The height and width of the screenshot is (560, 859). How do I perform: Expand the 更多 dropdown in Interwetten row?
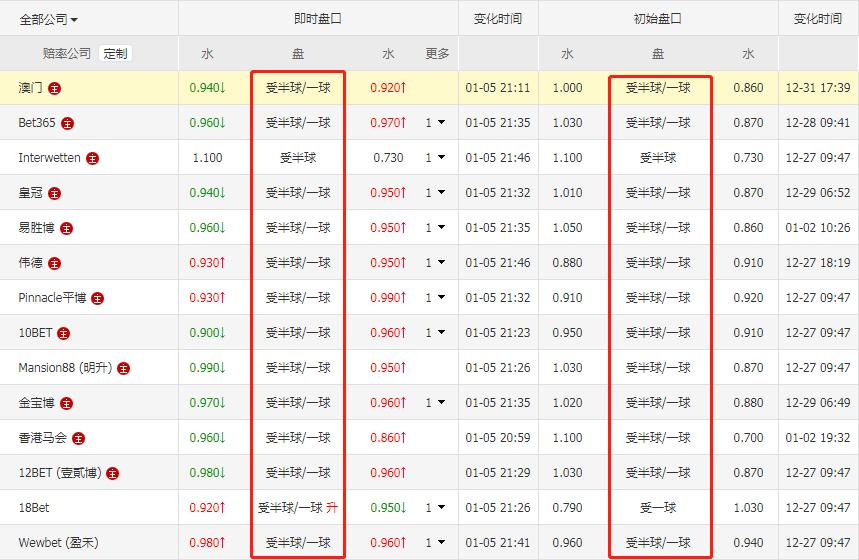point(435,158)
